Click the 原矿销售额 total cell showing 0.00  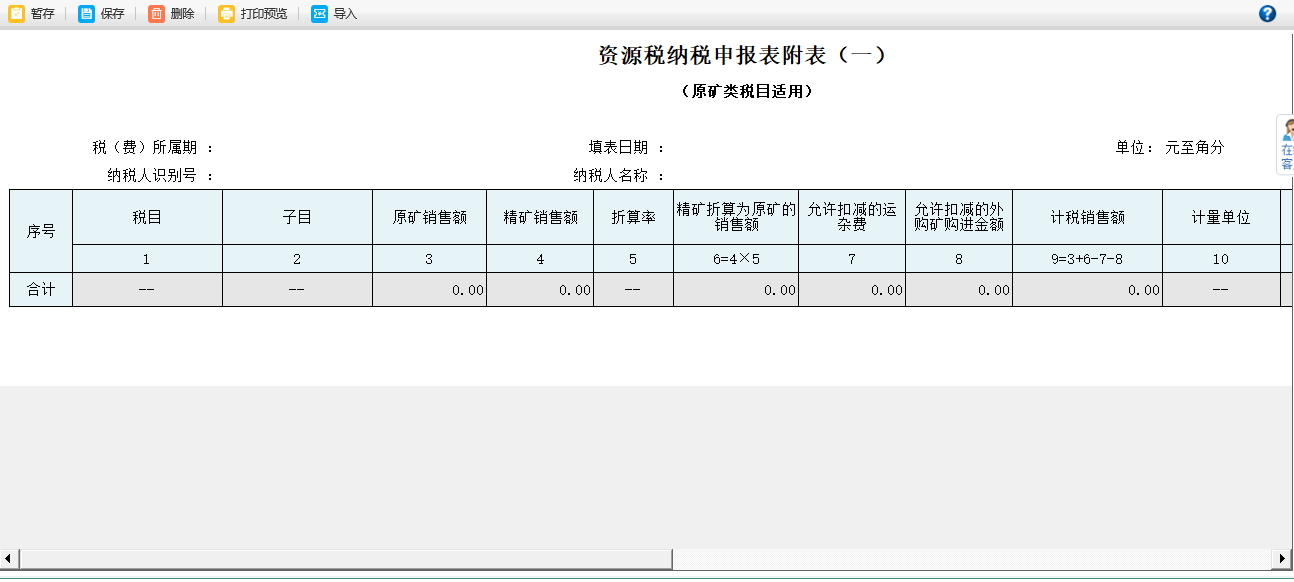click(429, 288)
